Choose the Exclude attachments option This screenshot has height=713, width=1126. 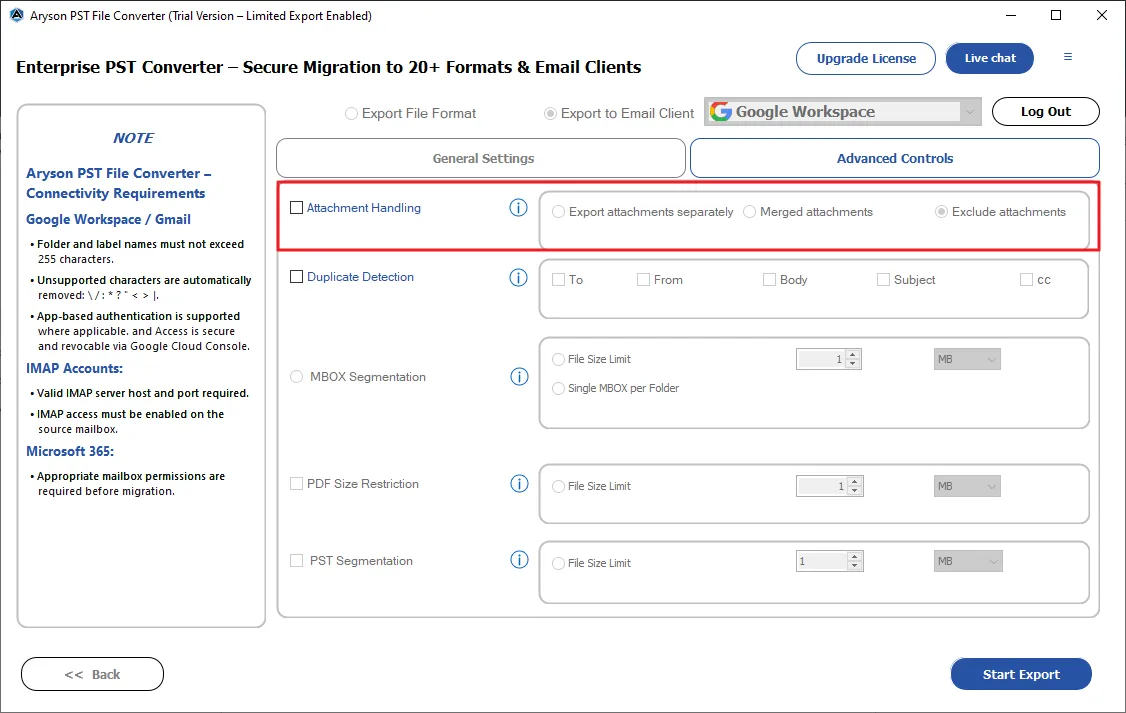click(x=941, y=212)
